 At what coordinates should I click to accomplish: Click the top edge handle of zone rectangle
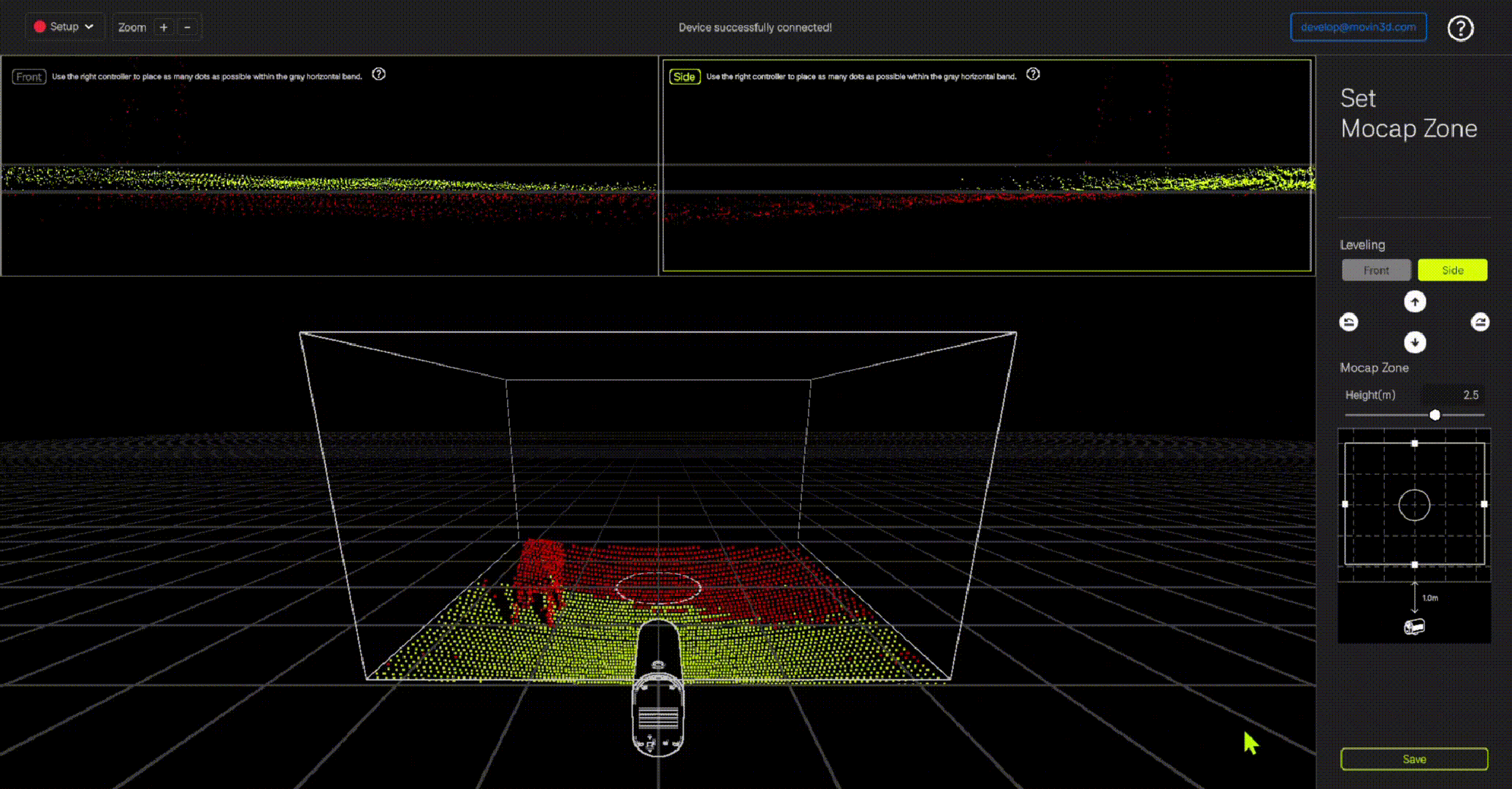1415,443
